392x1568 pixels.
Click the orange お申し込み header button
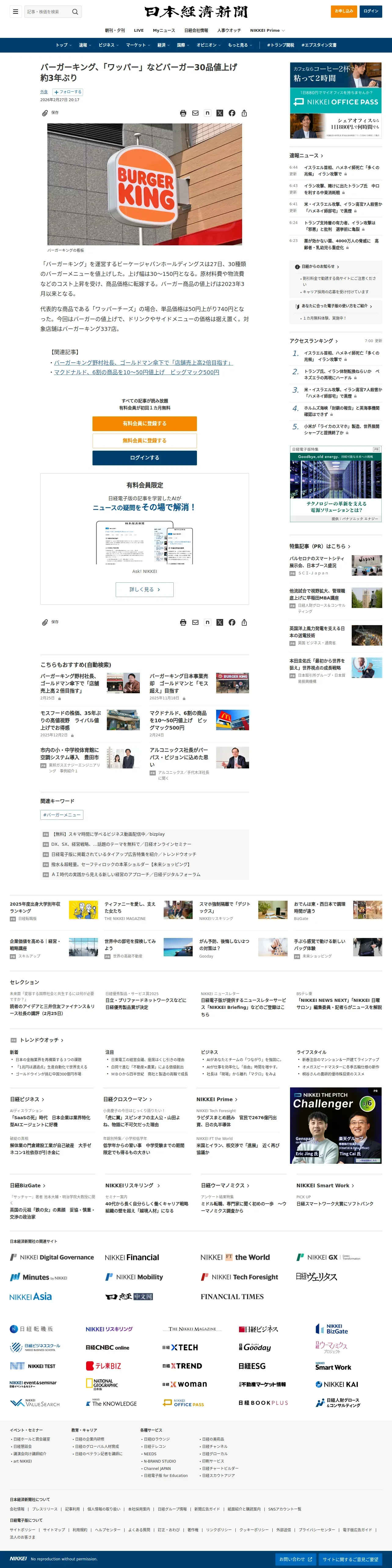[x=344, y=11]
